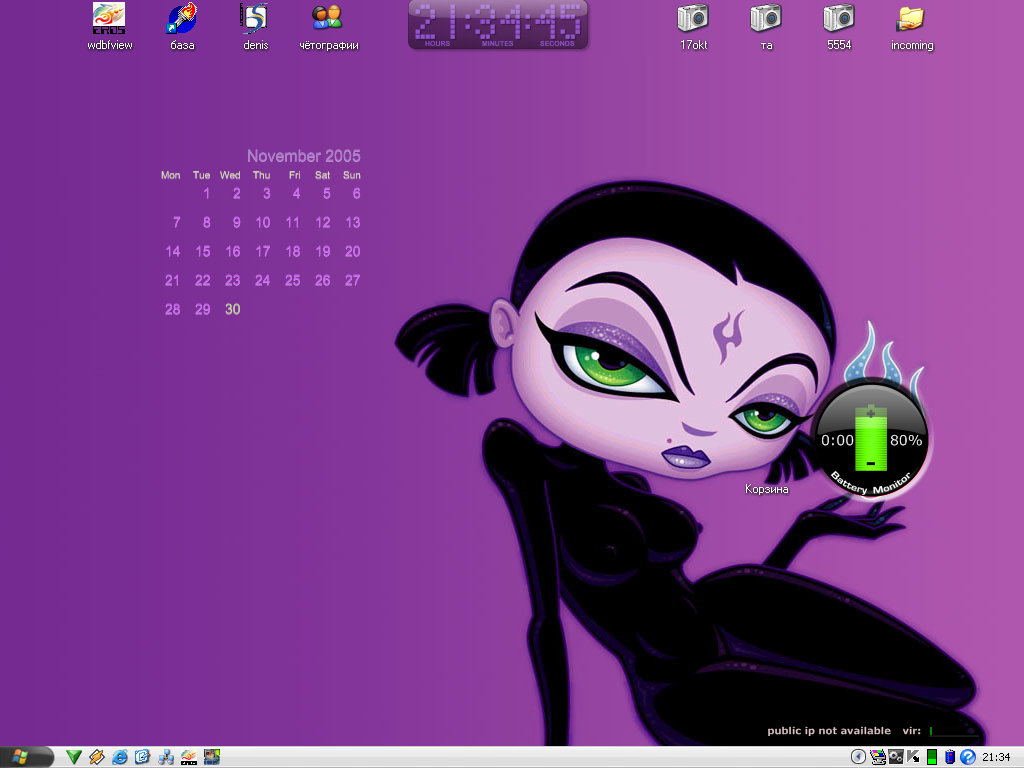Select day 7 in the calendar

[x=176, y=223]
